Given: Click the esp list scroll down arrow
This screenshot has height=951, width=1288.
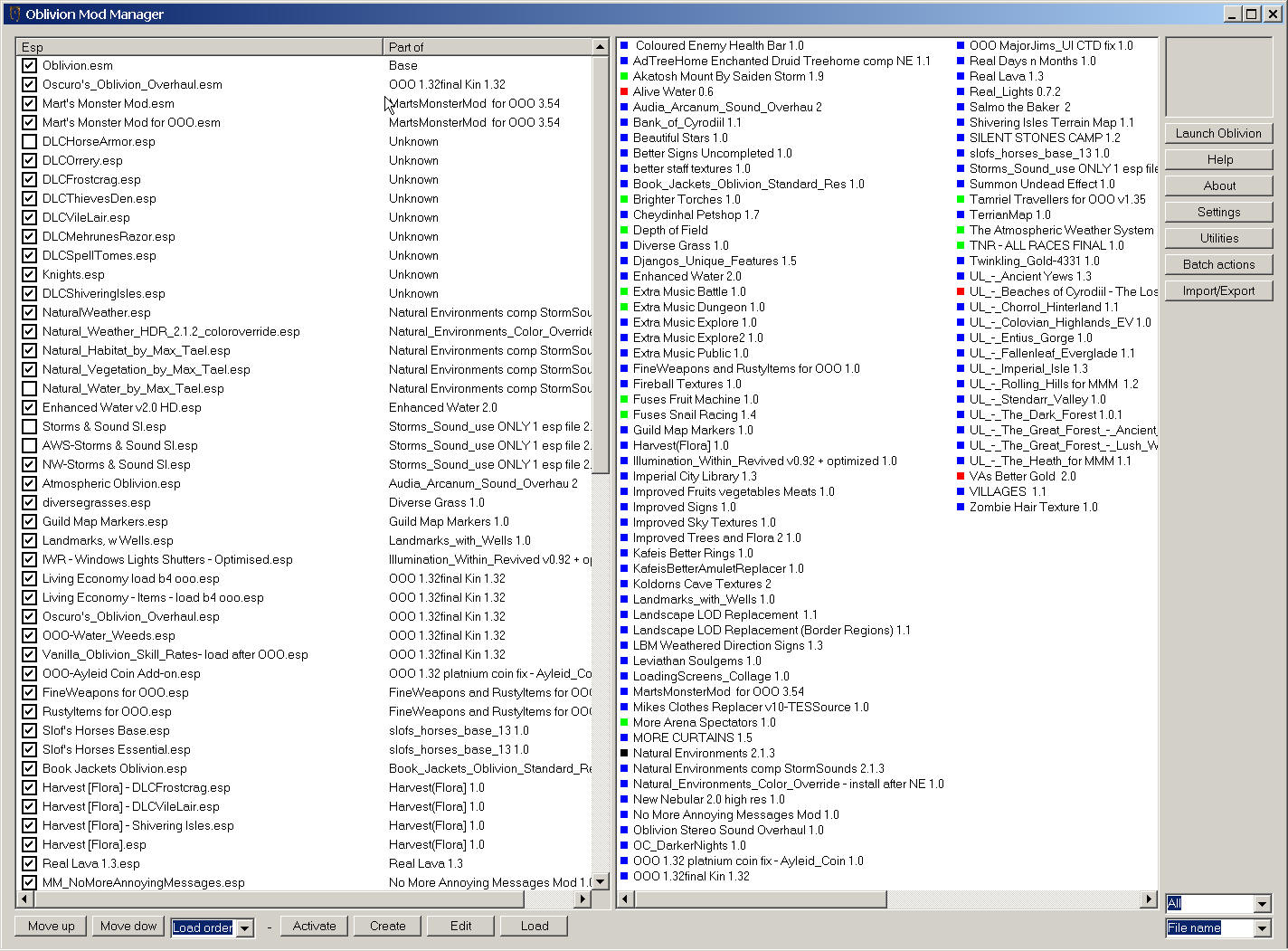Looking at the screenshot, I should tap(600, 880).
